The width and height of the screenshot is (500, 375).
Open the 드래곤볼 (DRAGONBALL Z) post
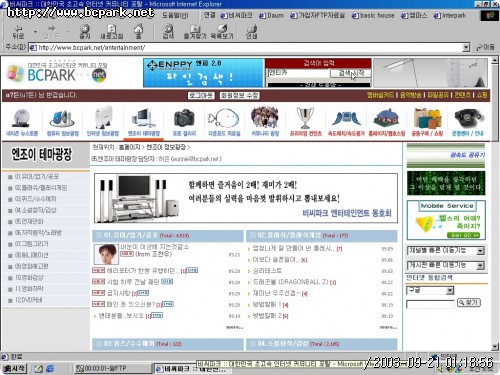pyautogui.click(x=290, y=282)
